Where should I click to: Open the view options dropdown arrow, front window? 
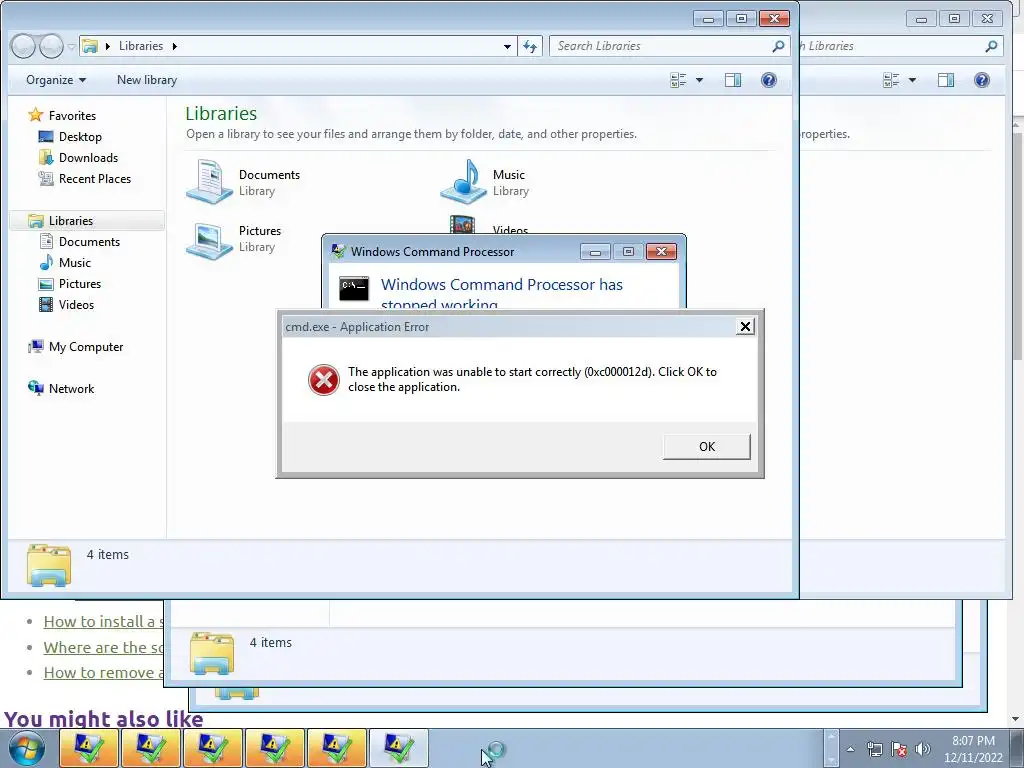point(699,80)
